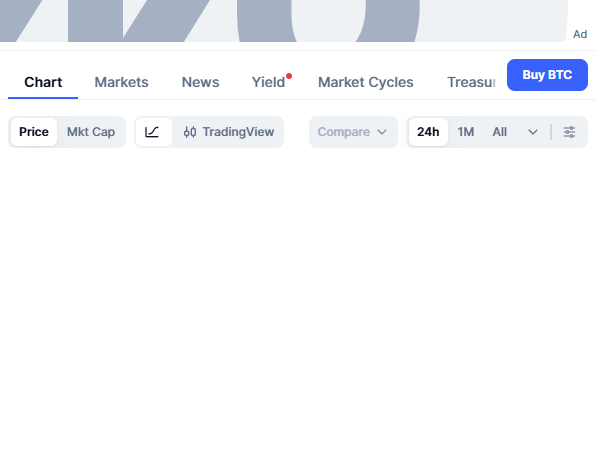Show All time price history
Screen dimensions: 596x470
(499, 132)
